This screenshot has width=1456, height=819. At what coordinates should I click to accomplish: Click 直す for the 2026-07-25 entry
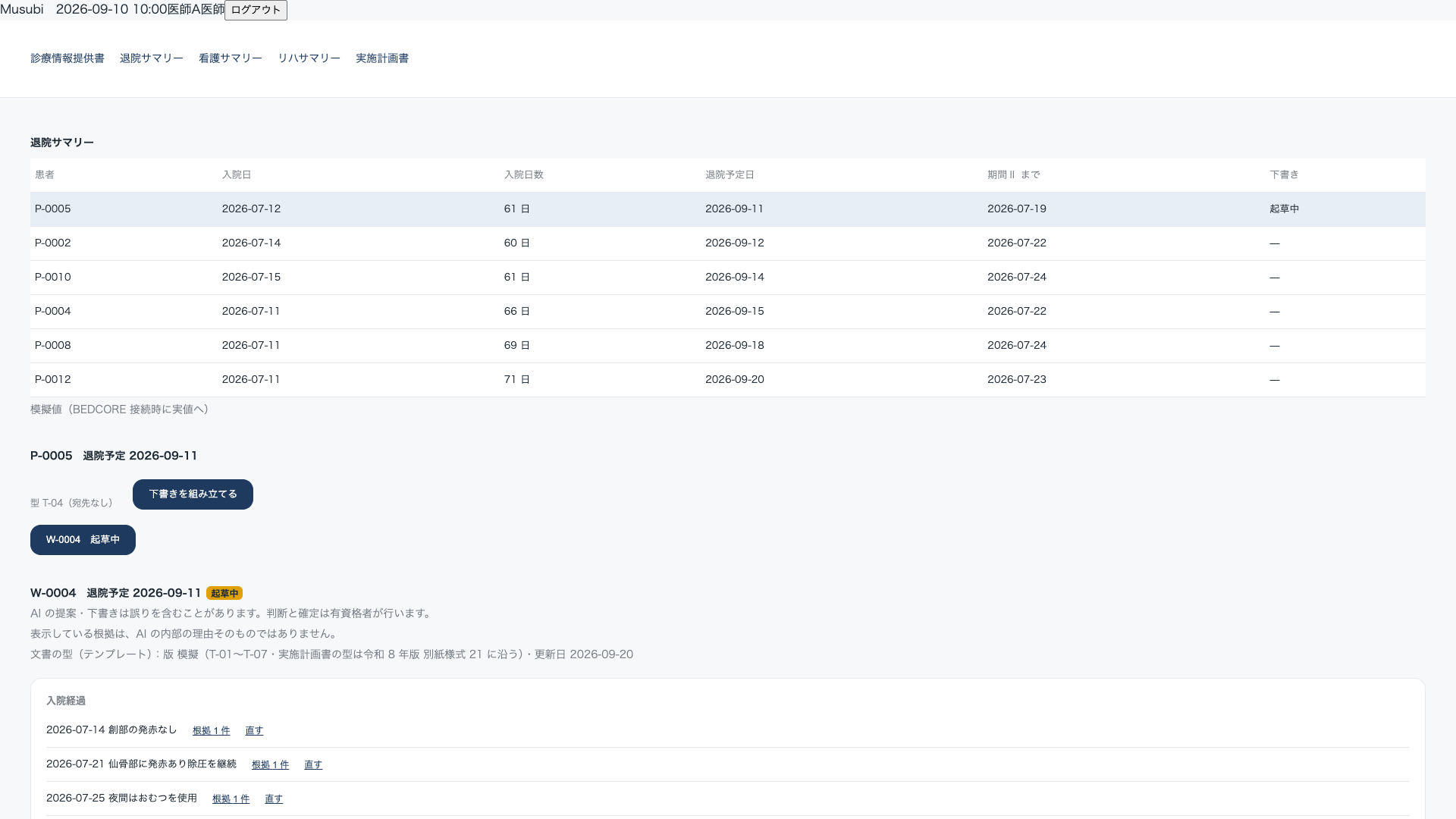point(274,799)
